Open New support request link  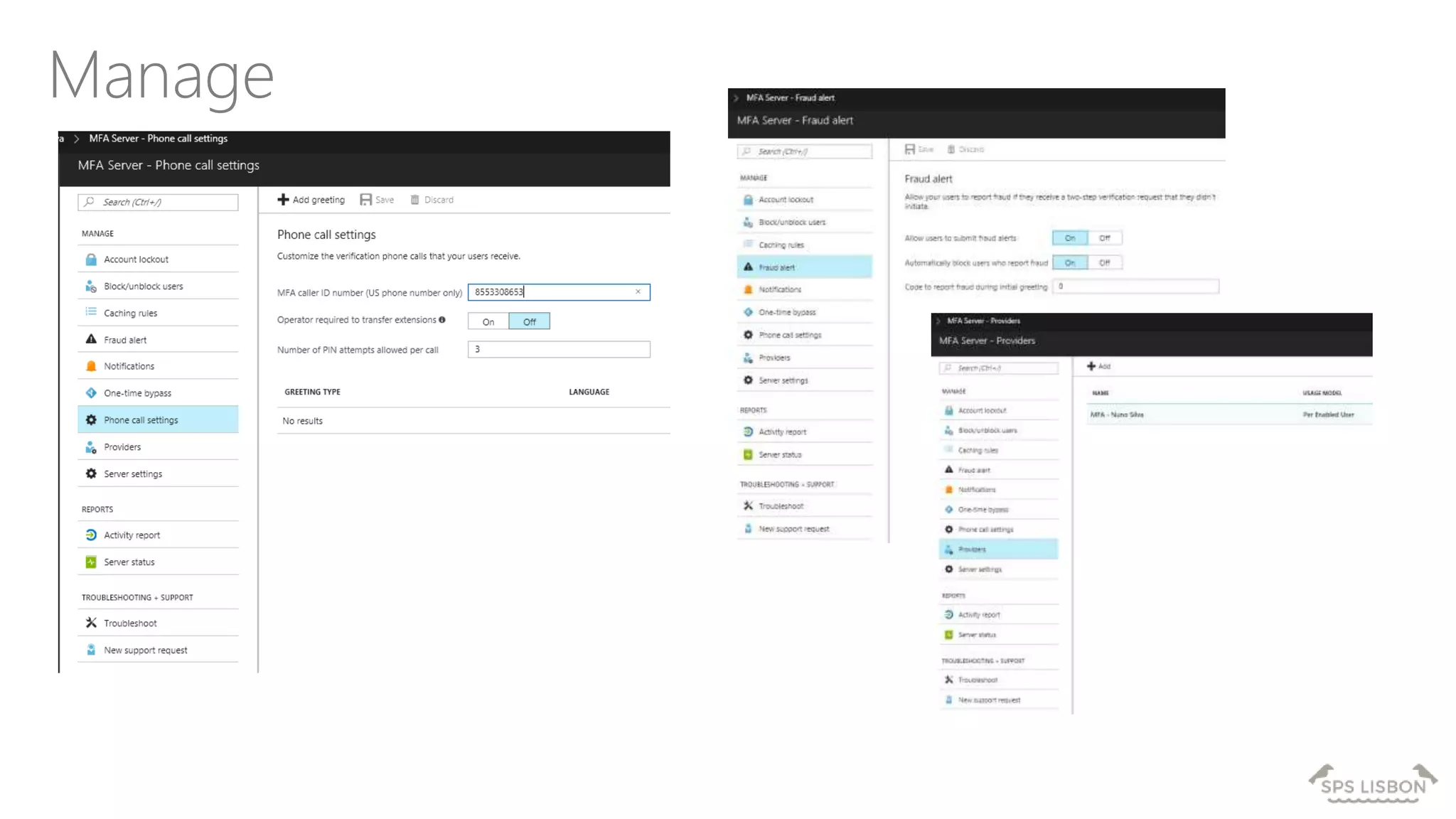(x=145, y=650)
